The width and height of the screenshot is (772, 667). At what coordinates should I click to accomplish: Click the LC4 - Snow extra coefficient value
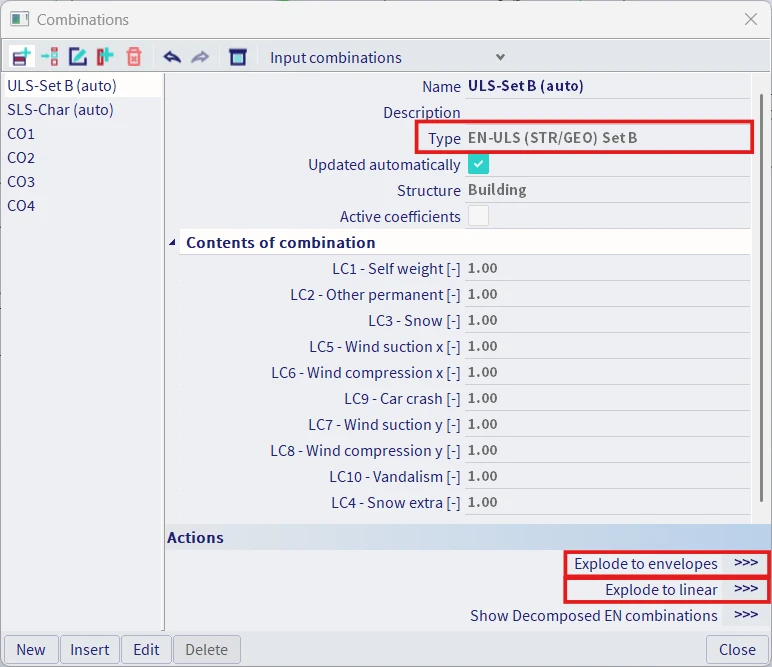[607, 503]
